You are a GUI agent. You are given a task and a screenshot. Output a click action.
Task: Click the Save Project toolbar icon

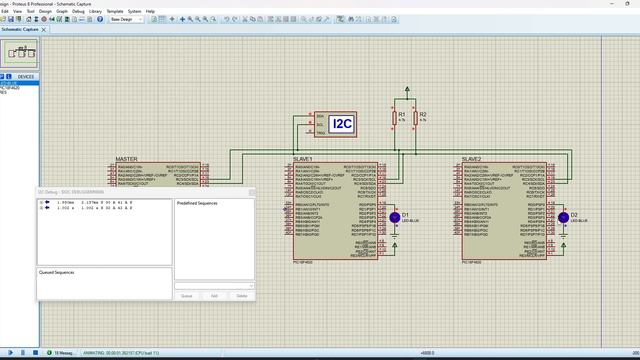tap(11, 19)
